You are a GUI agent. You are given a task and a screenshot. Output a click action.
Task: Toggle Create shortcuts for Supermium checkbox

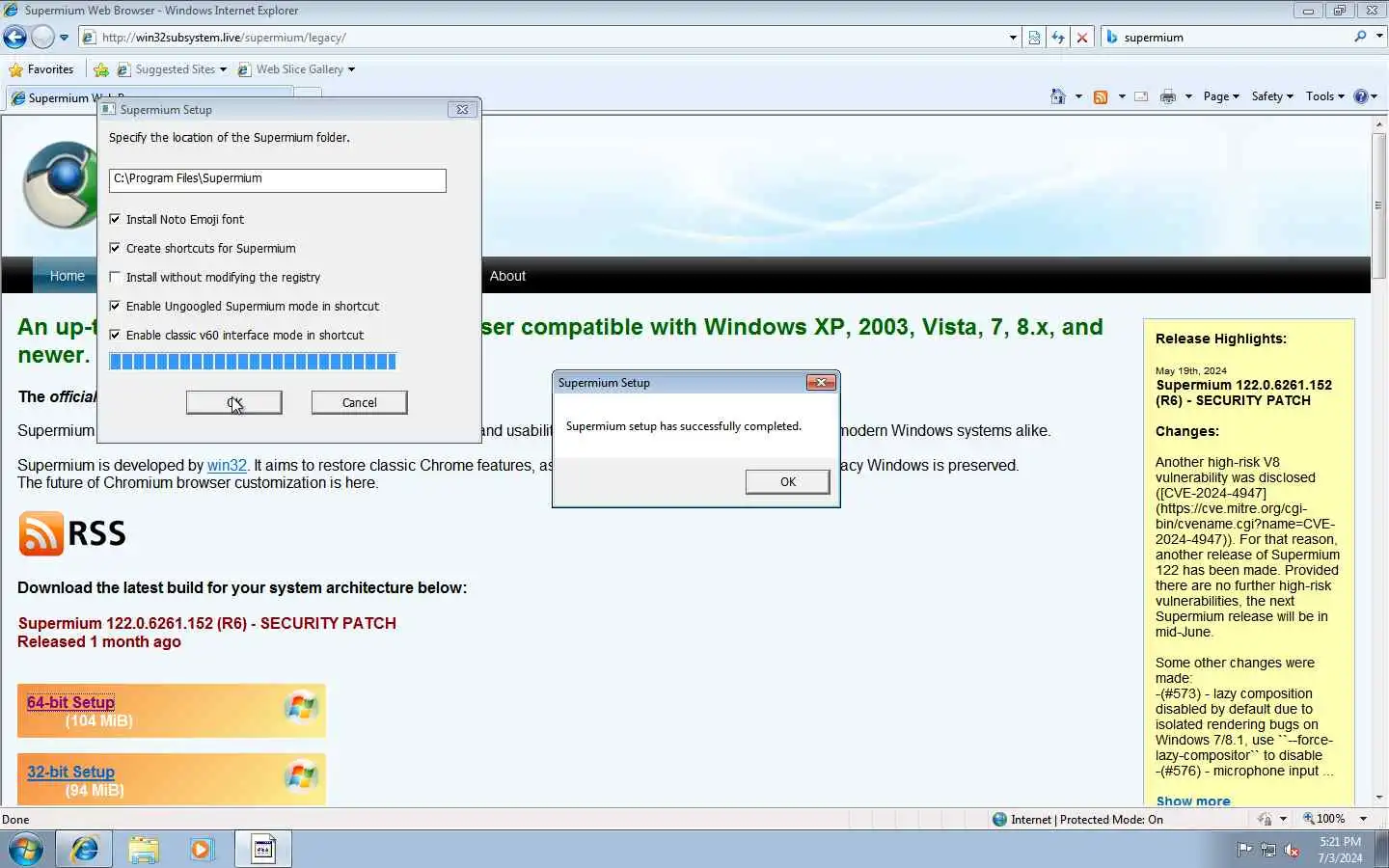[115, 248]
